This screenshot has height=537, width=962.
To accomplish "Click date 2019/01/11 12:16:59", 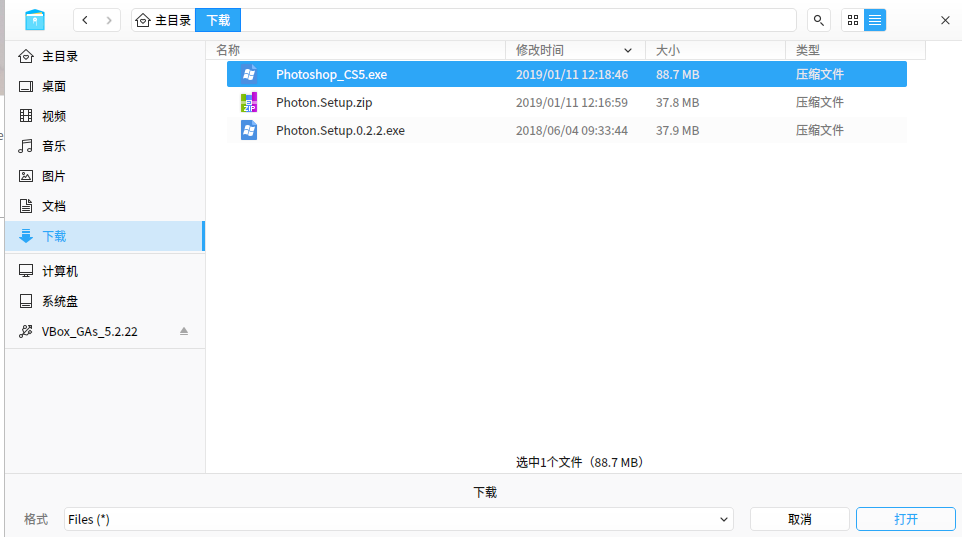I will click(x=572, y=102).
